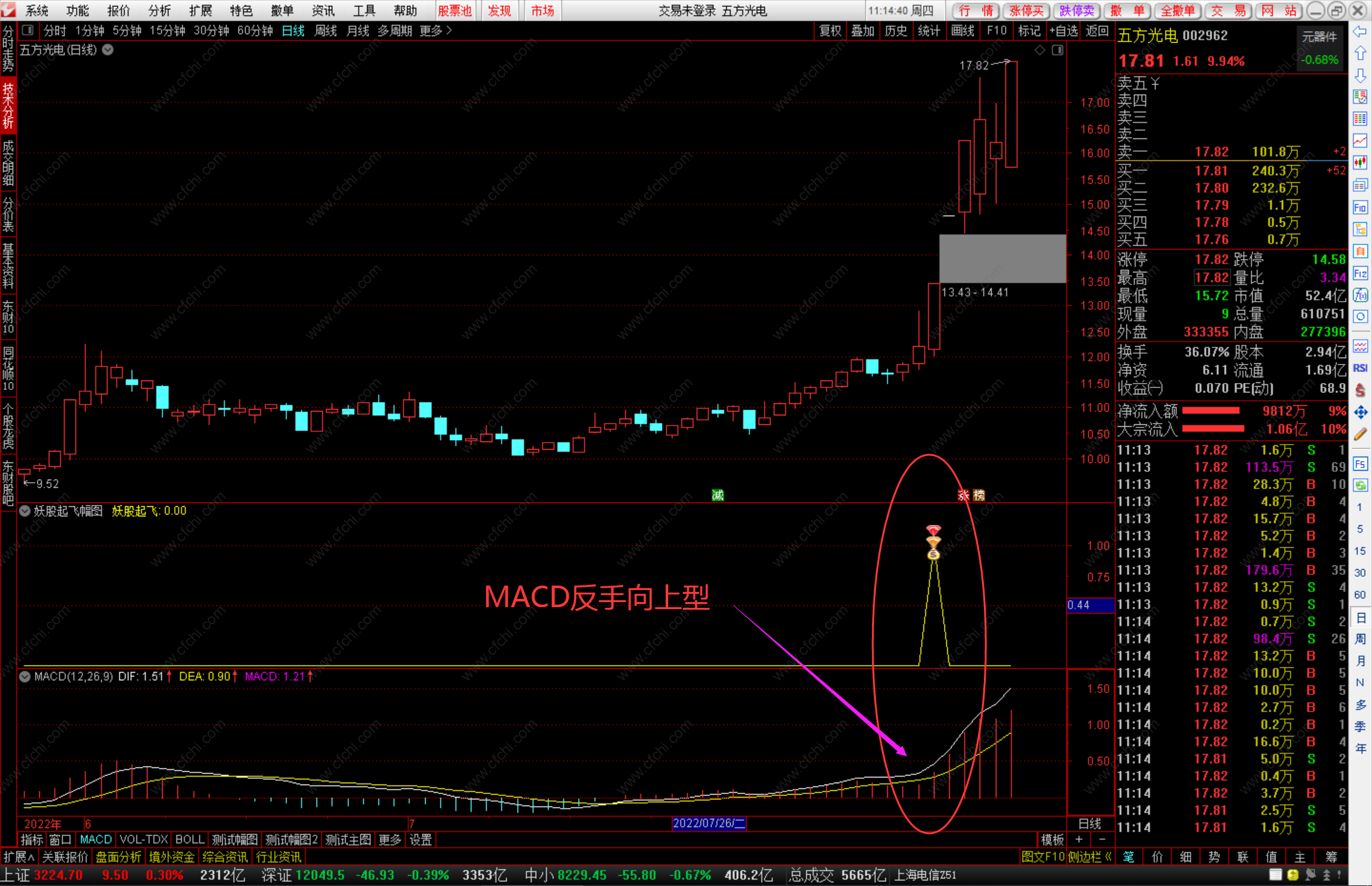The height and width of the screenshot is (886, 1372).
Task: Click the blue four-way move arrows icon
Action: pyautogui.click(x=1360, y=412)
